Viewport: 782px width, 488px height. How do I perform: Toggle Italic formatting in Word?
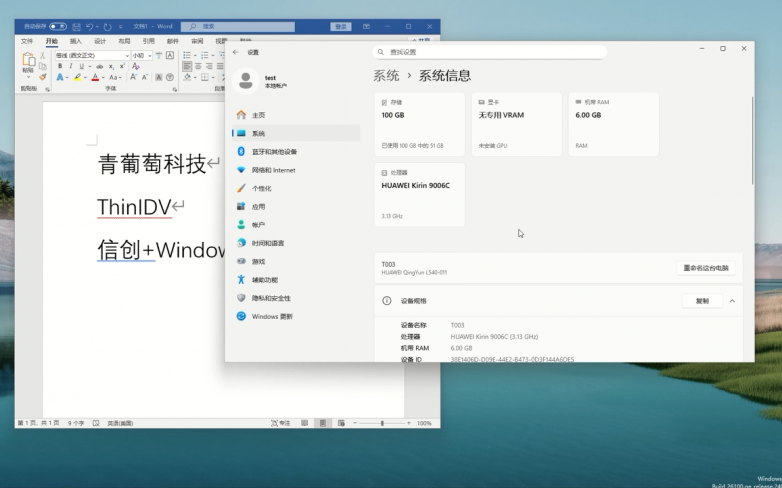click(71, 66)
